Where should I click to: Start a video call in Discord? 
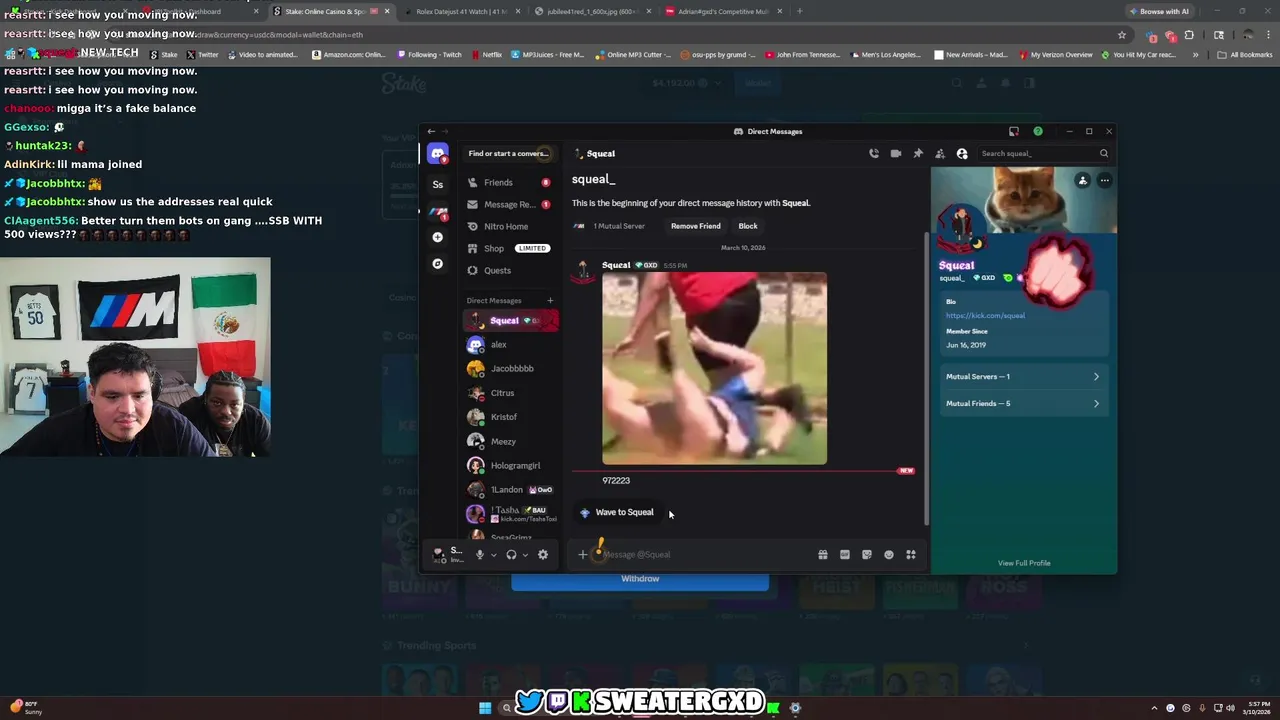tap(896, 153)
